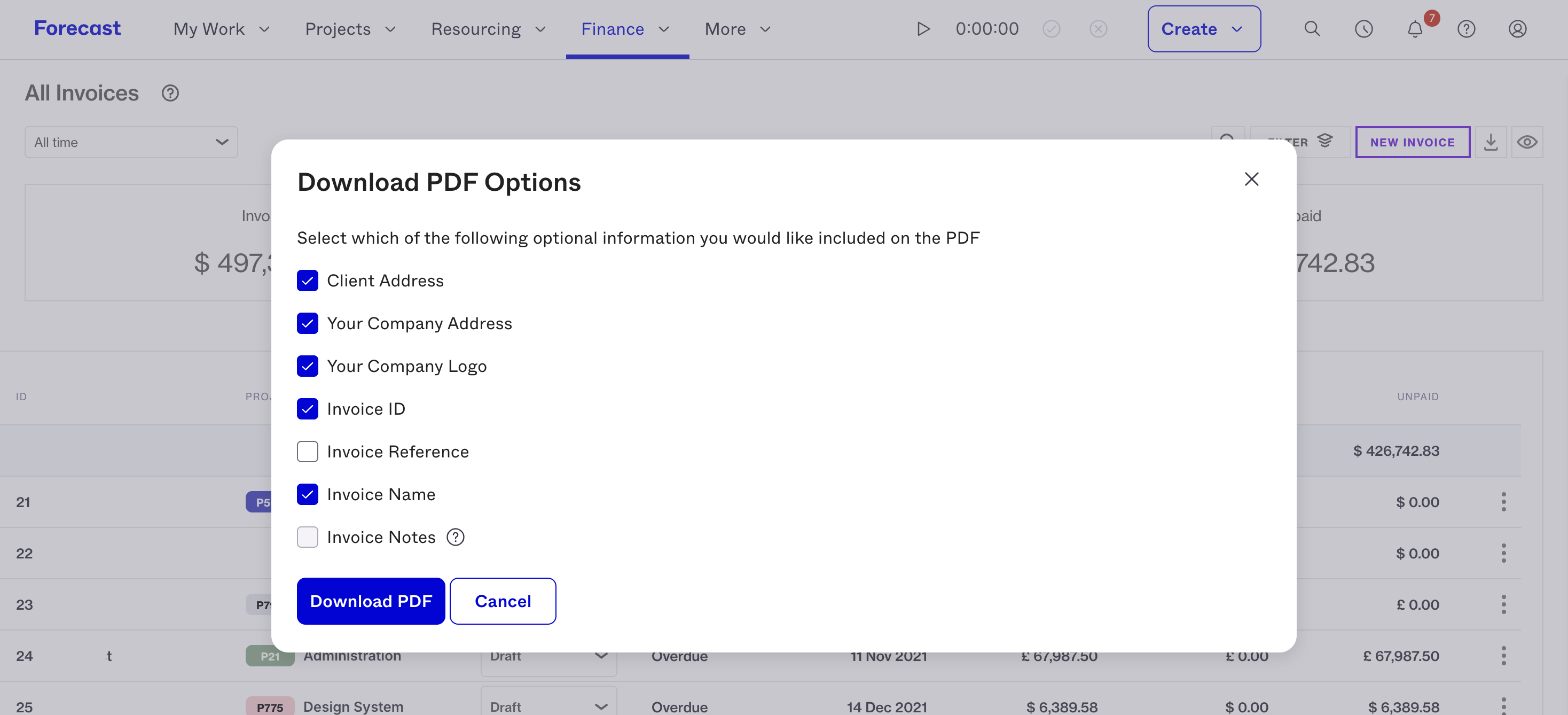The width and height of the screenshot is (1568, 715).
Task: Click the $ 426,742.83 unpaid total
Action: (x=1395, y=450)
